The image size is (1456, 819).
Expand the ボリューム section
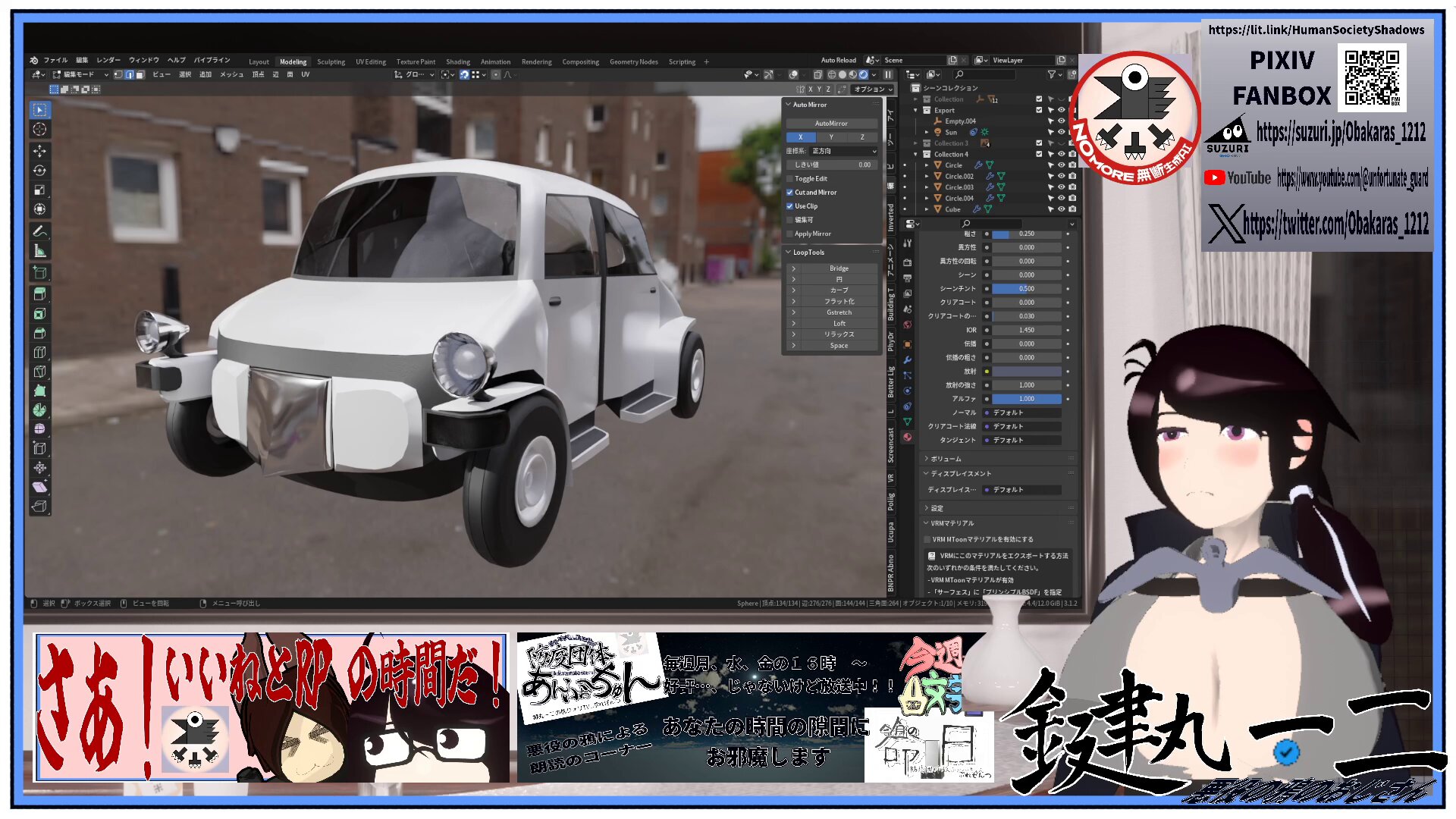tap(927, 460)
